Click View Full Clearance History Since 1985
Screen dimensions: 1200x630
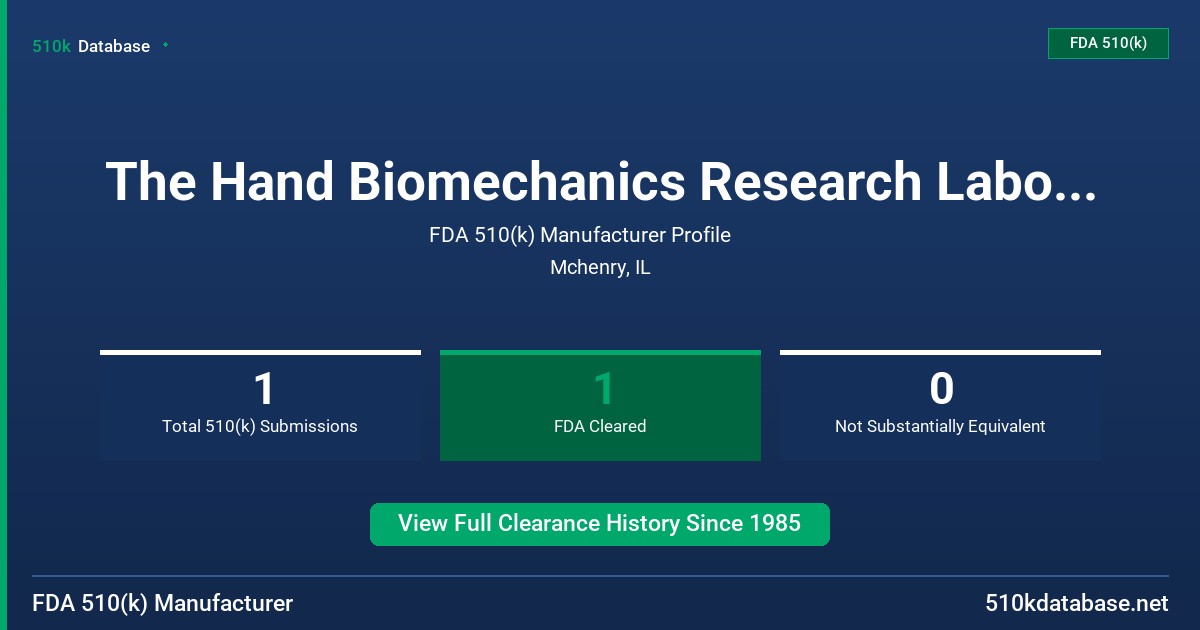point(600,524)
